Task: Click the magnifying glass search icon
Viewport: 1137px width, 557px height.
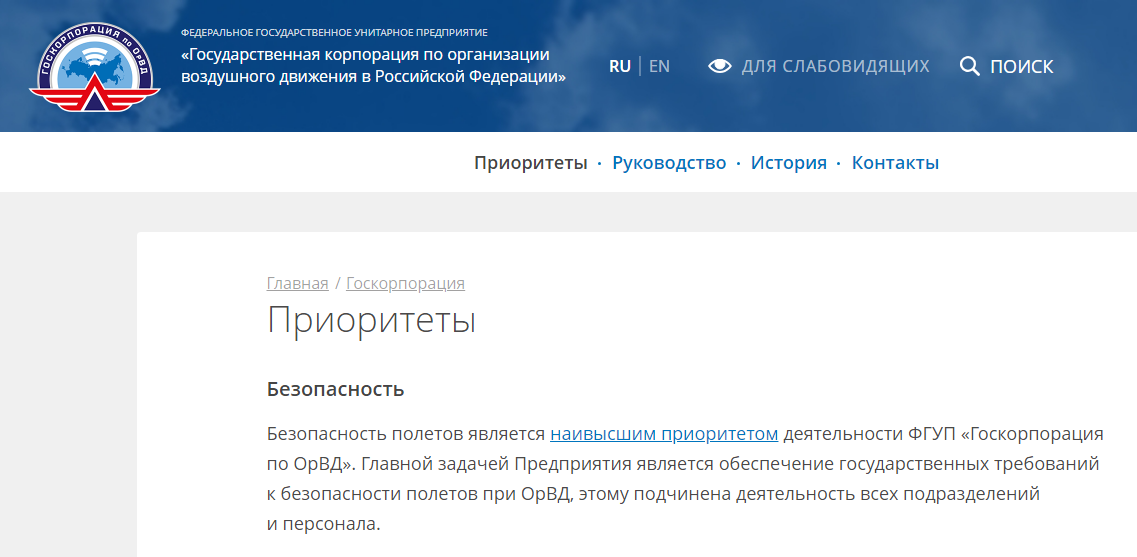Action: pyautogui.click(x=969, y=66)
